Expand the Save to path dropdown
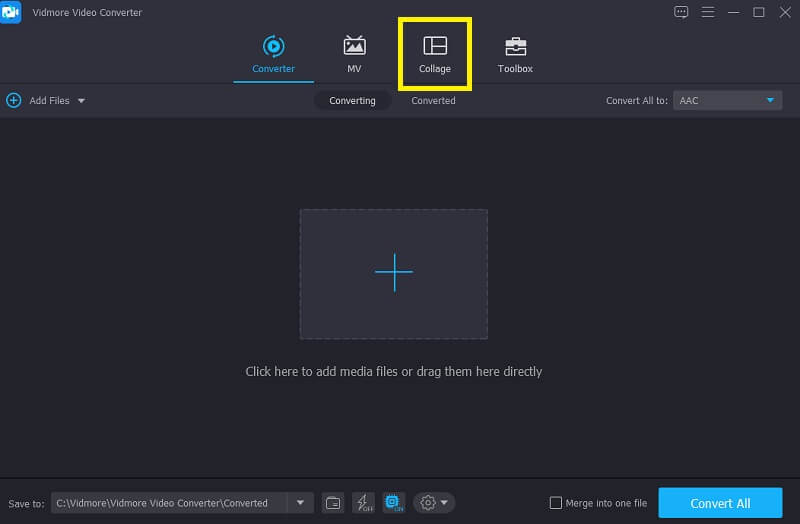This screenshot has width=800, height=524. (300, 503)
